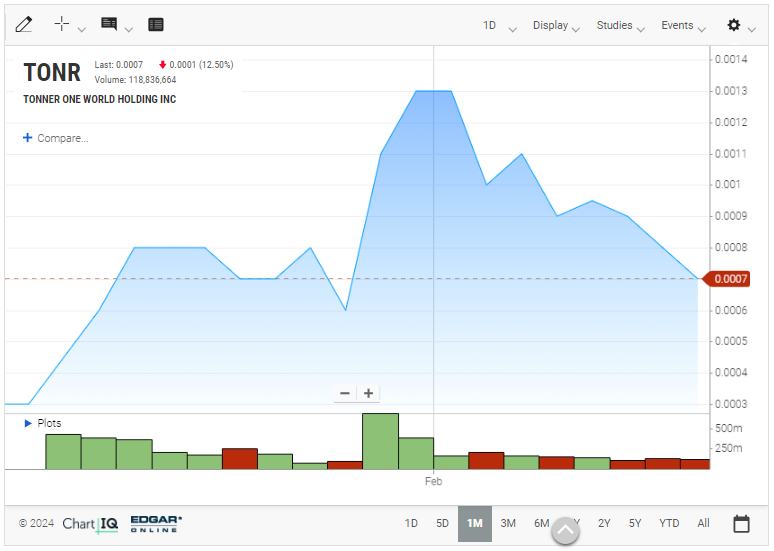Open the Events menu
Viewport: 774px width, 551px height.
click(683, 26)
